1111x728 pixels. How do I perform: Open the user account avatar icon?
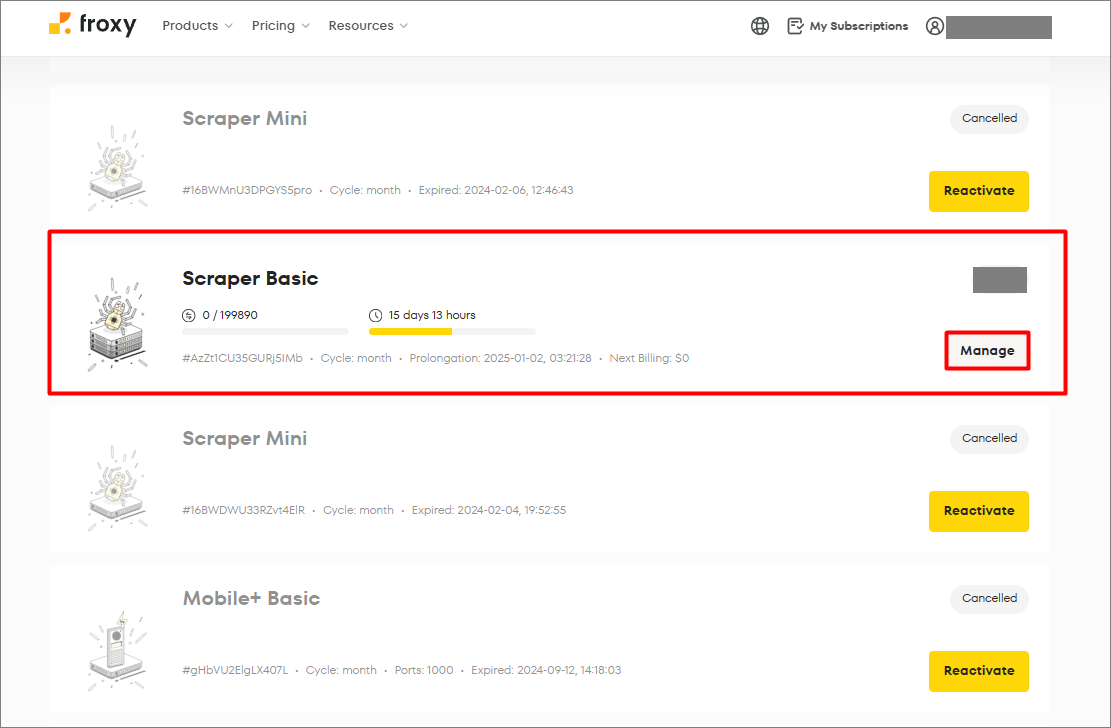point(935,26)
